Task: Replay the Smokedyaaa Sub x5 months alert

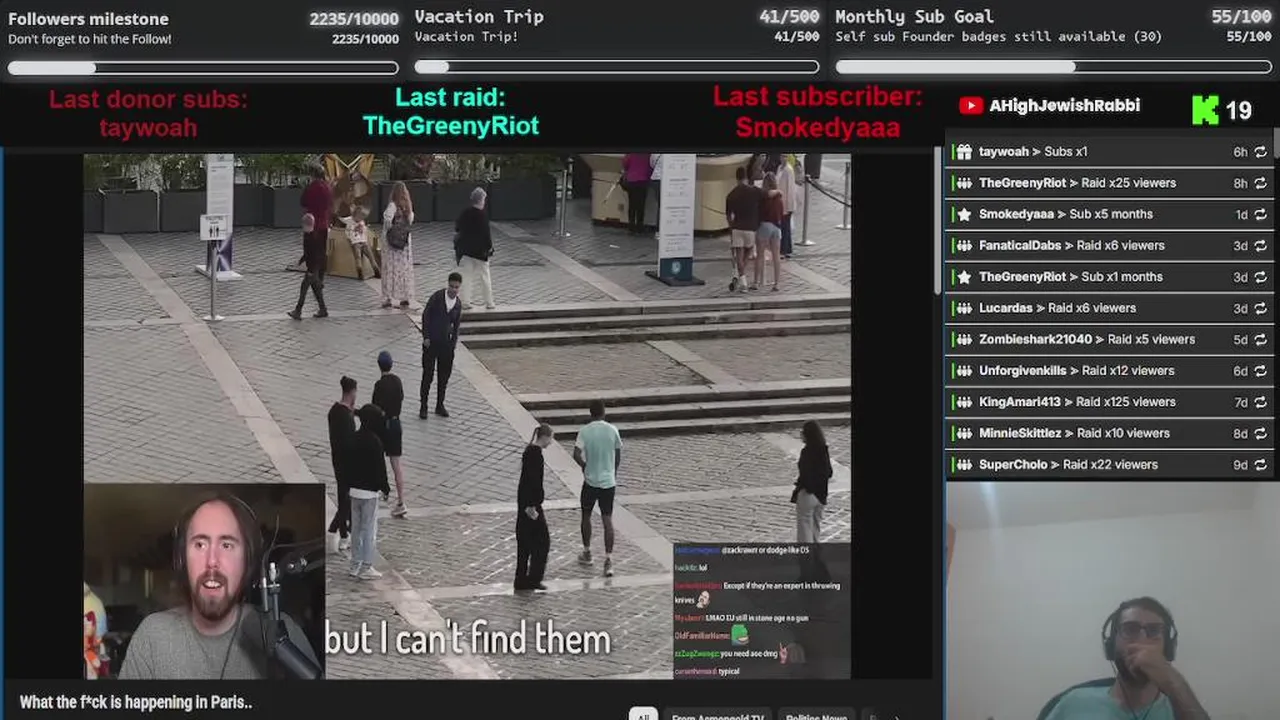Action: tap(1260, 214)
